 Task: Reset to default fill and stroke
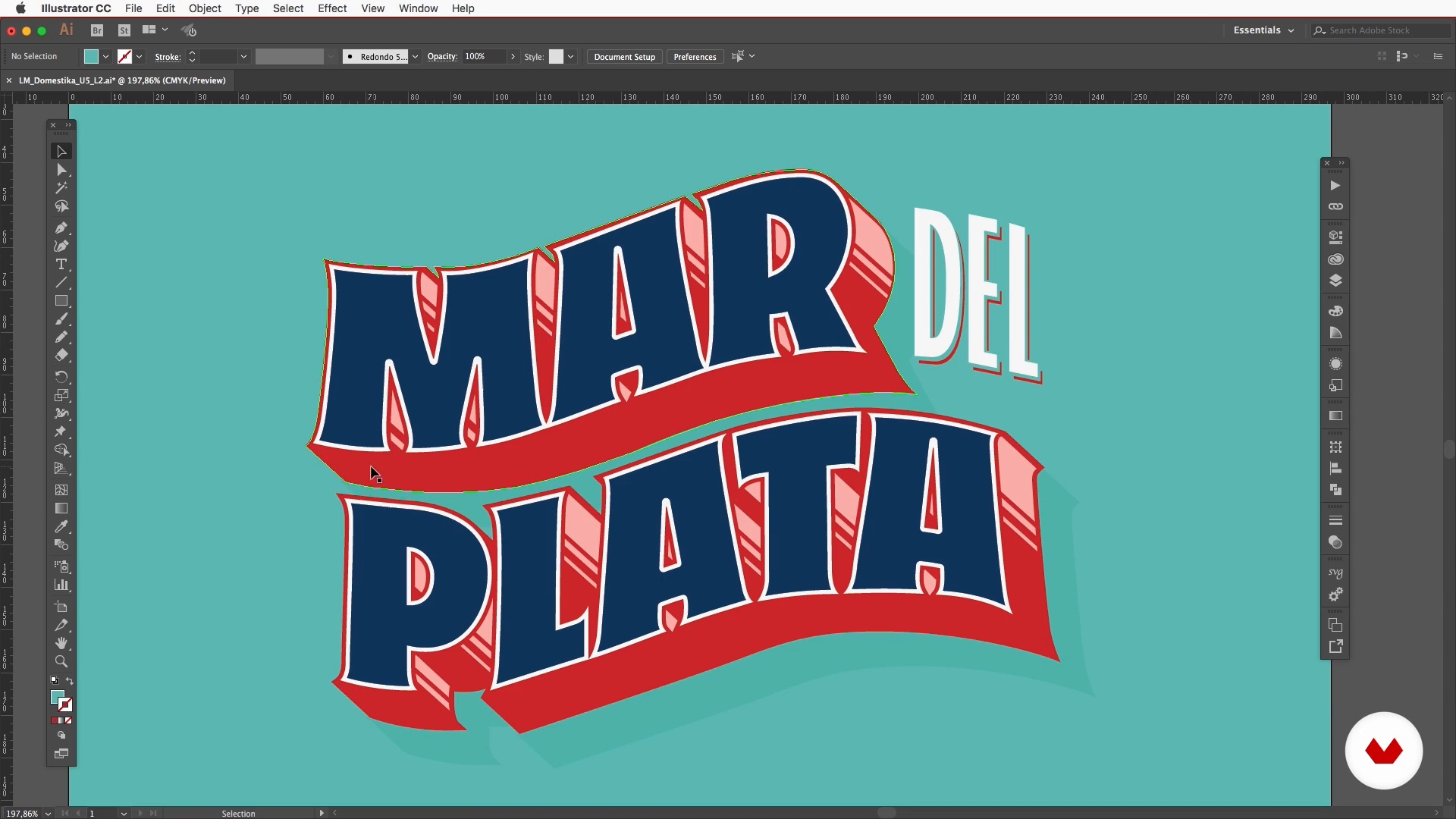click(54, 680)
